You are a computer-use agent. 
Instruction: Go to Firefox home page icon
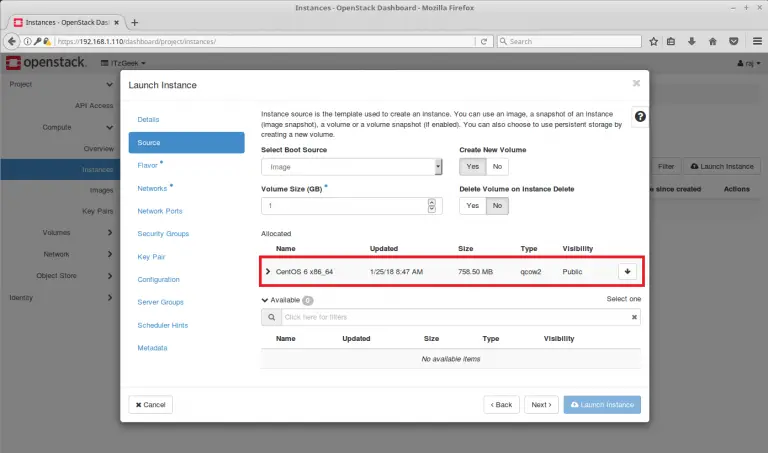pyautogui.click(x=713, y=41)
